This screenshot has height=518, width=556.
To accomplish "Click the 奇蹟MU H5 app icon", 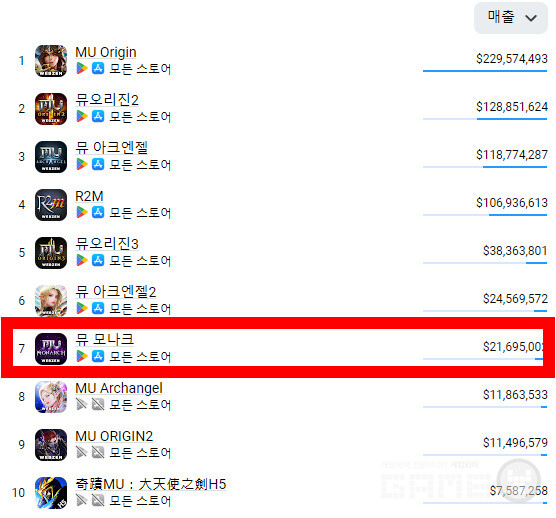I will tap(51, 493).
